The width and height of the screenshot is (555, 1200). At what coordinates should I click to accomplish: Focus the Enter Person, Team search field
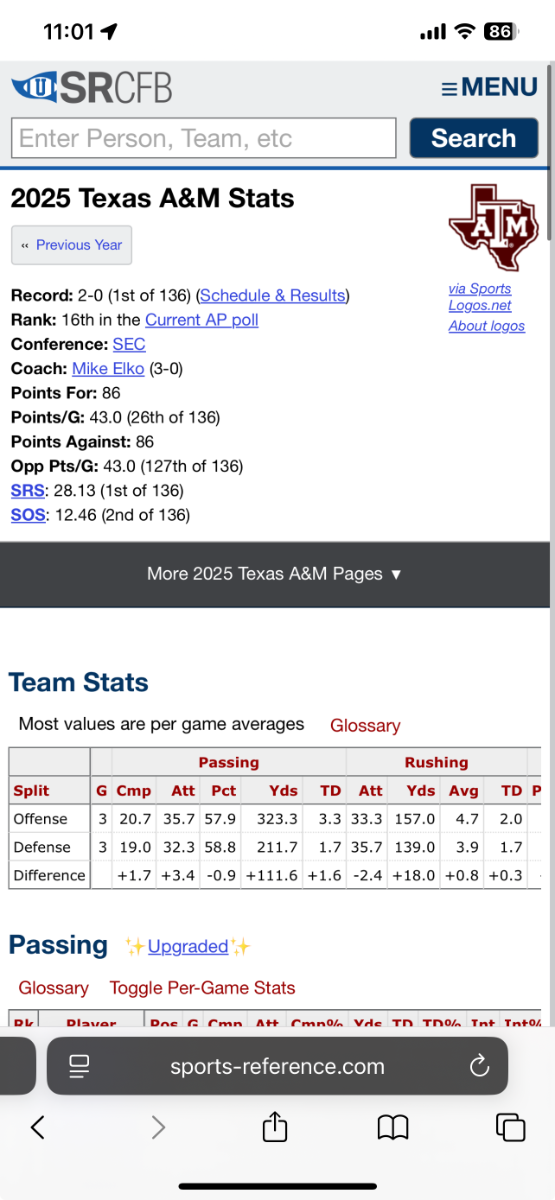point(204,138)
